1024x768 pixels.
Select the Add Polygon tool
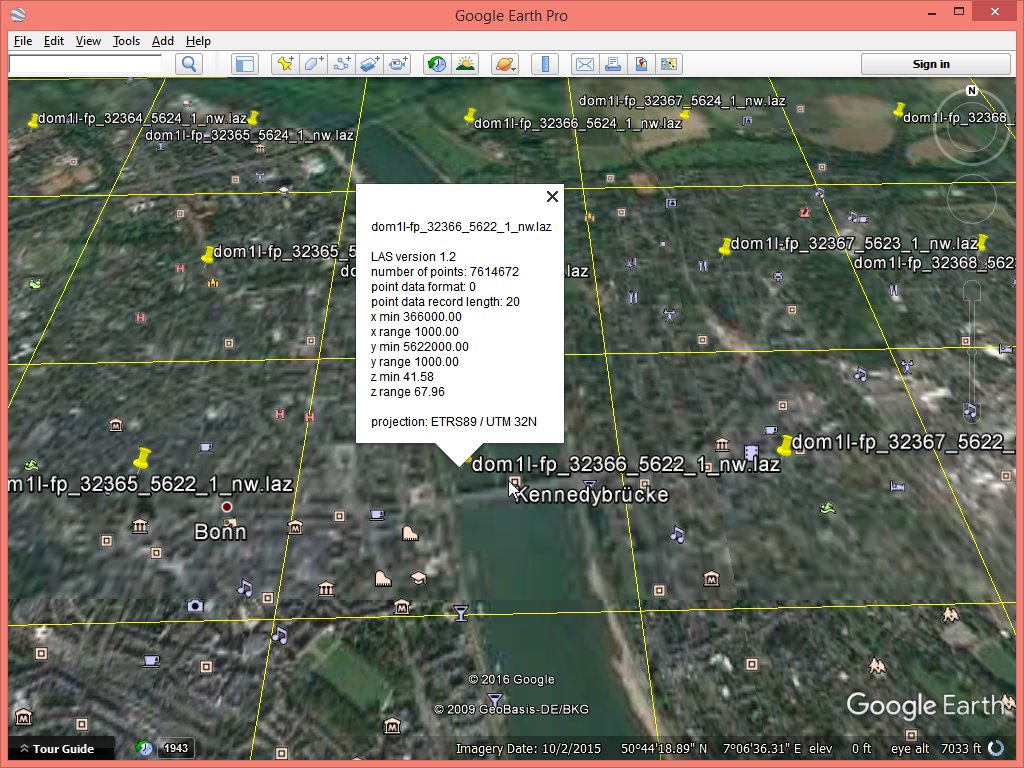(x=313, y=64)
